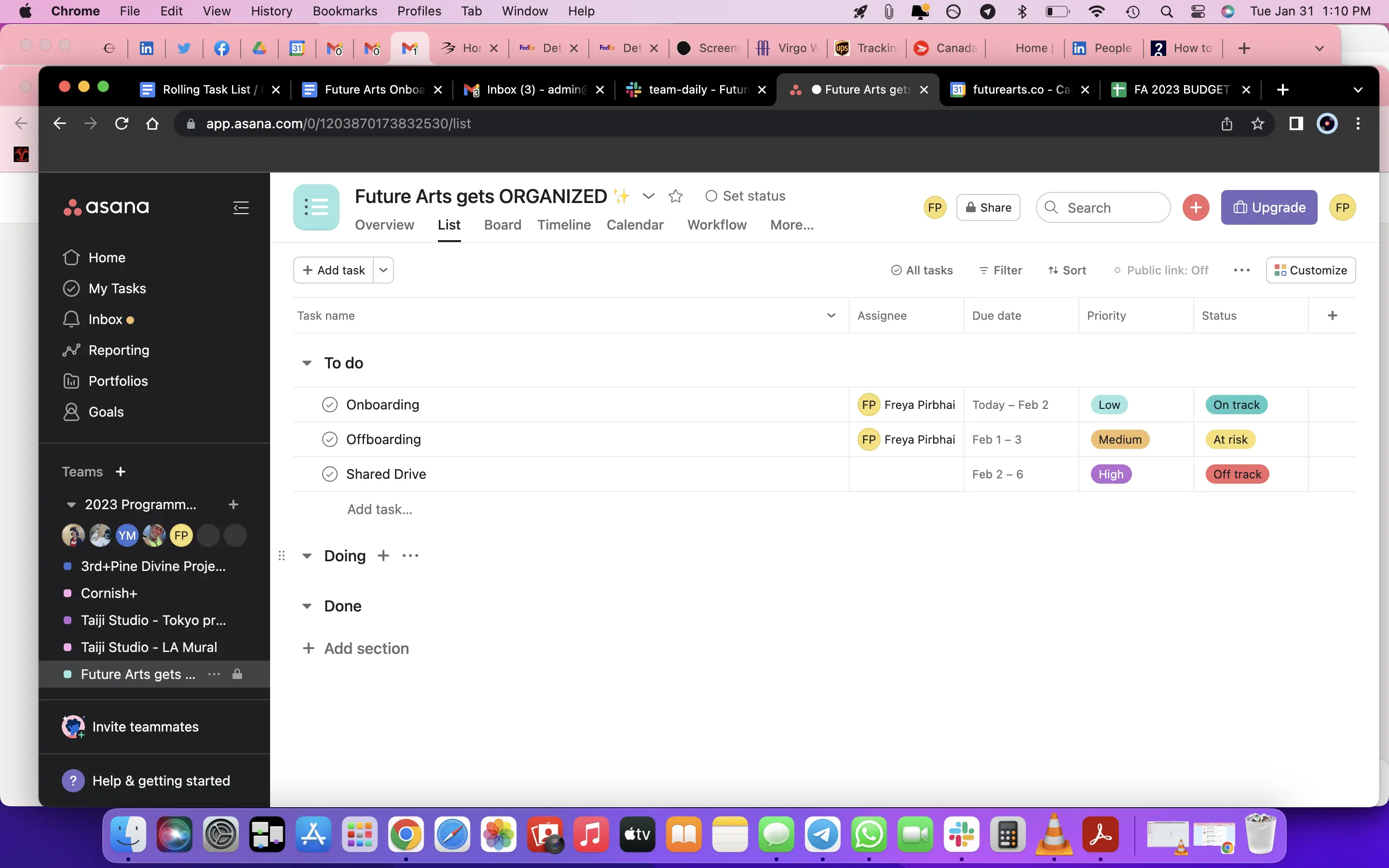Viewport: 1389px width, 868px height.
Task: Switch to Calendar tab
Action: (635, 225)
